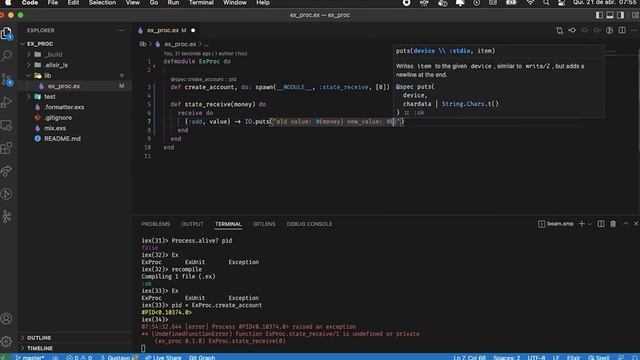
Task: Open the mix.exs file
Action: (x=55, y=128)
